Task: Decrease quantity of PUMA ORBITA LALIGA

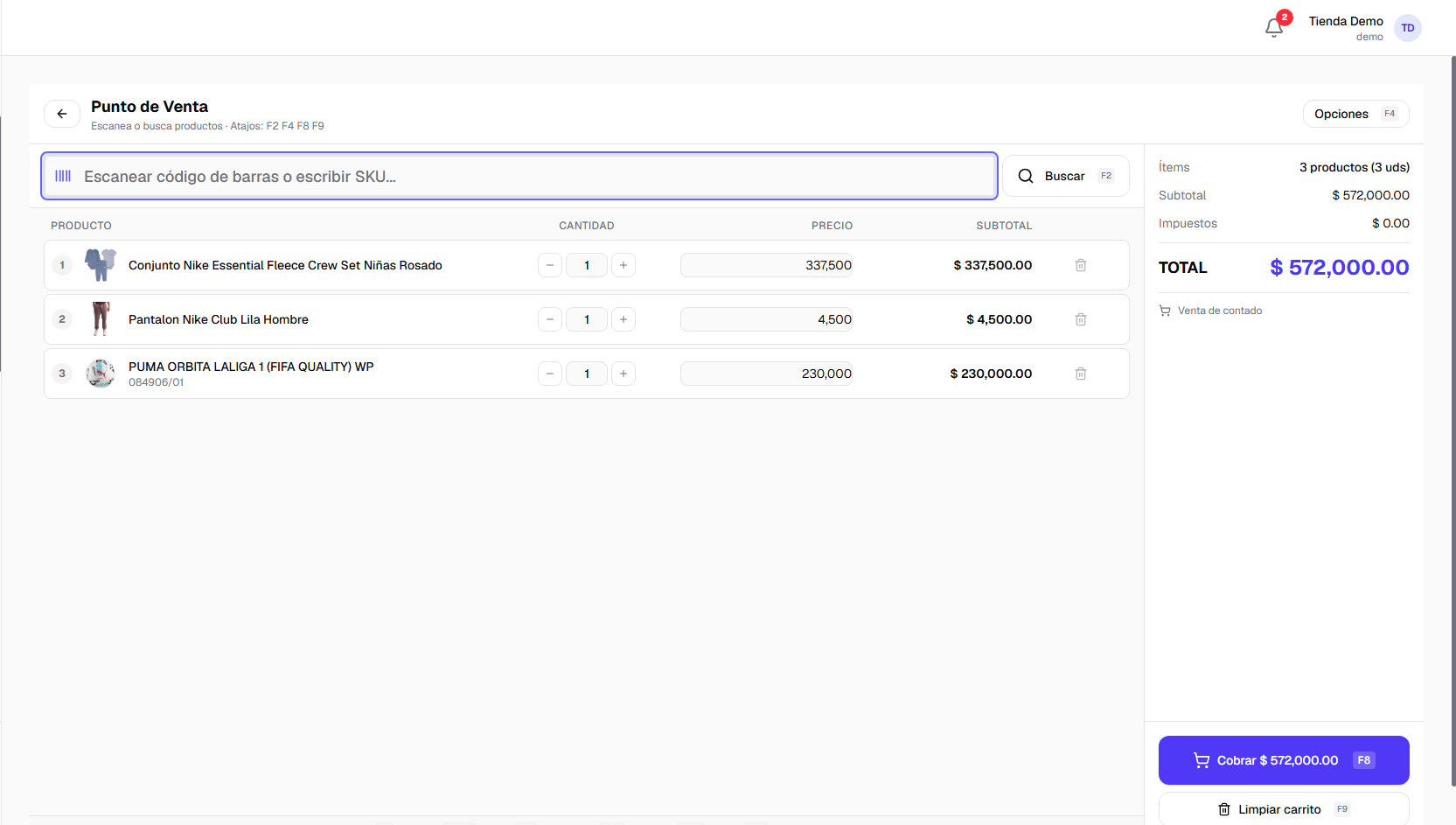Action: (550, 374)
